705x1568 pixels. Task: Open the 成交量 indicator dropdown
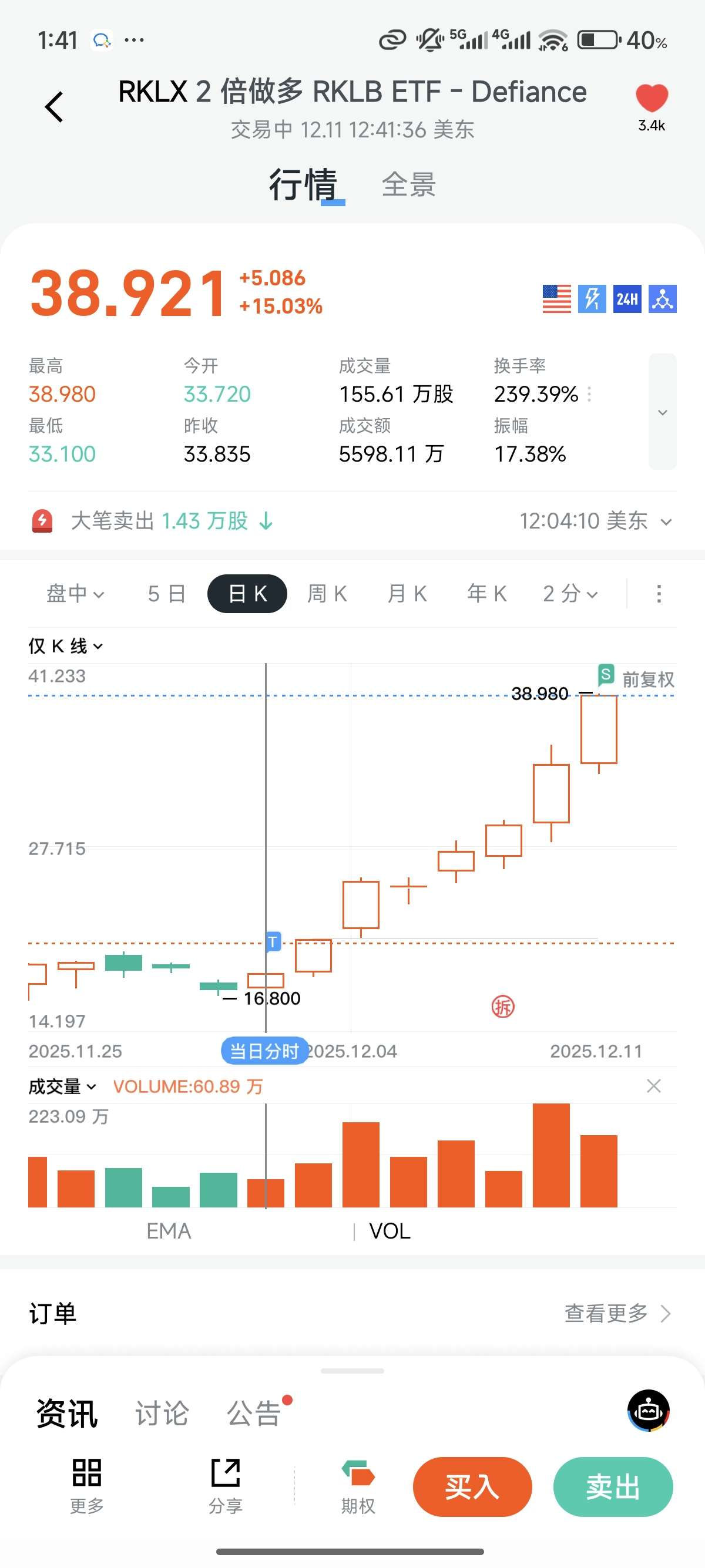62,1086
